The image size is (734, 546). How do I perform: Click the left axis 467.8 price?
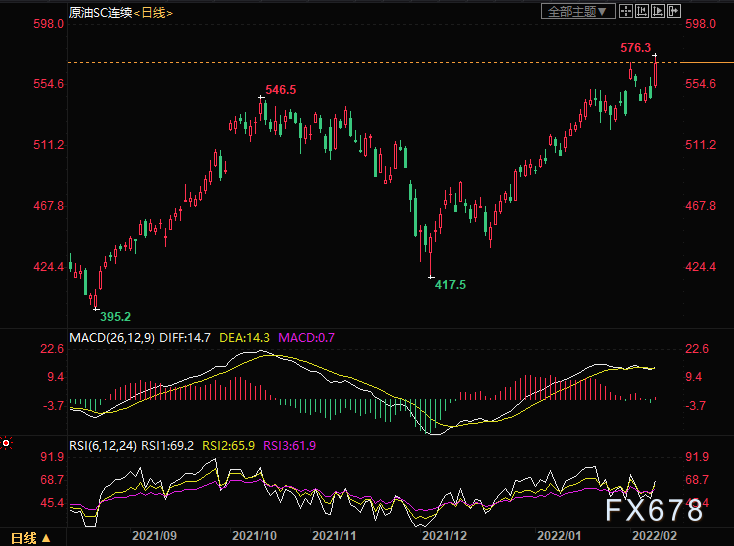[48, 206]
